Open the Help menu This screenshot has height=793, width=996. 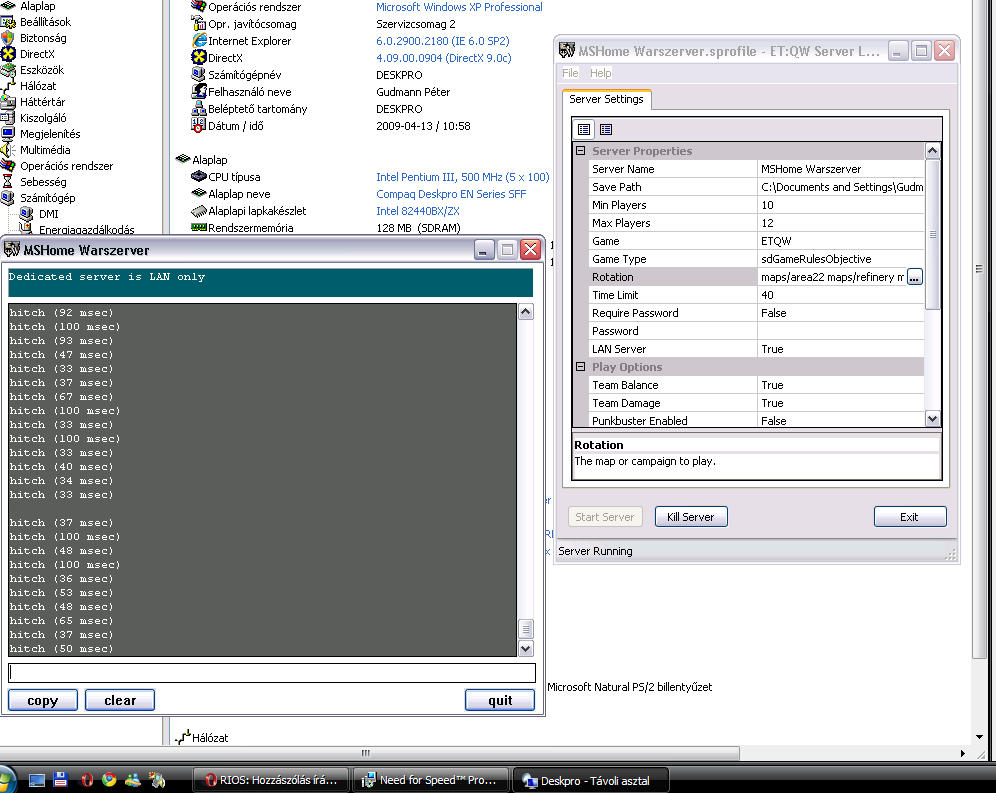click(x=600, y=73)
